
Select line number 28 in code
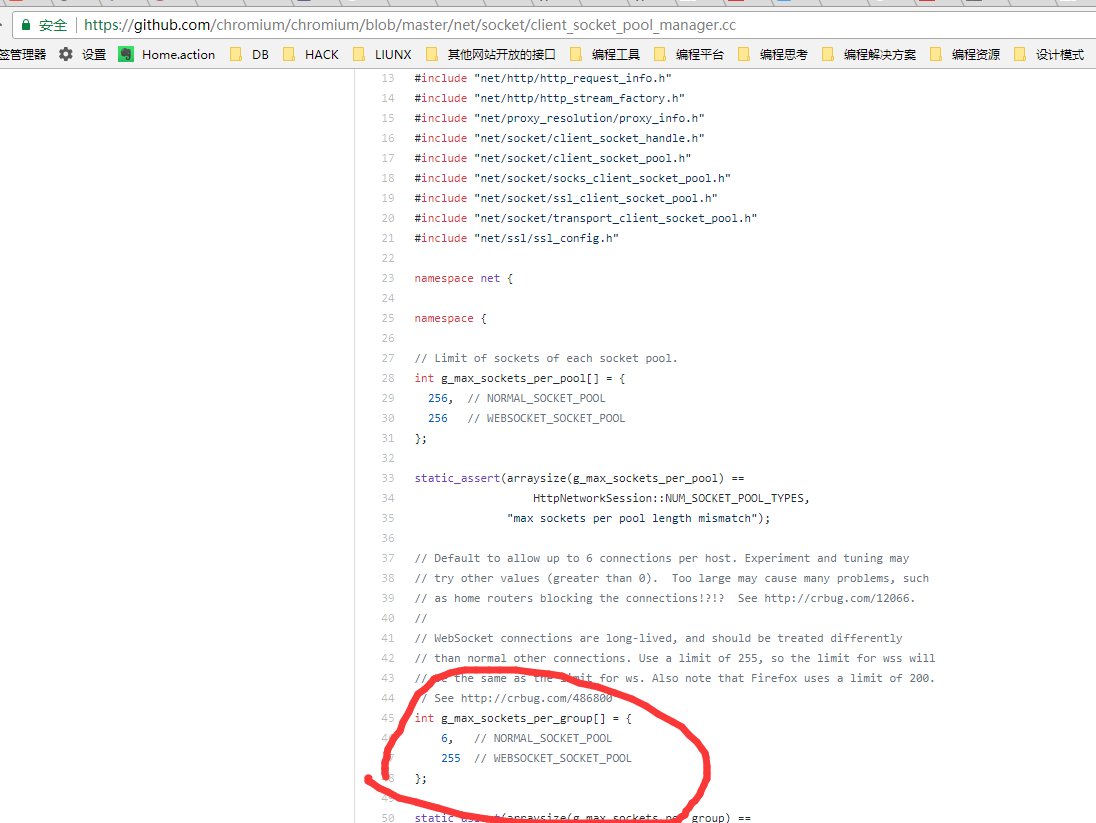point(388,378)
